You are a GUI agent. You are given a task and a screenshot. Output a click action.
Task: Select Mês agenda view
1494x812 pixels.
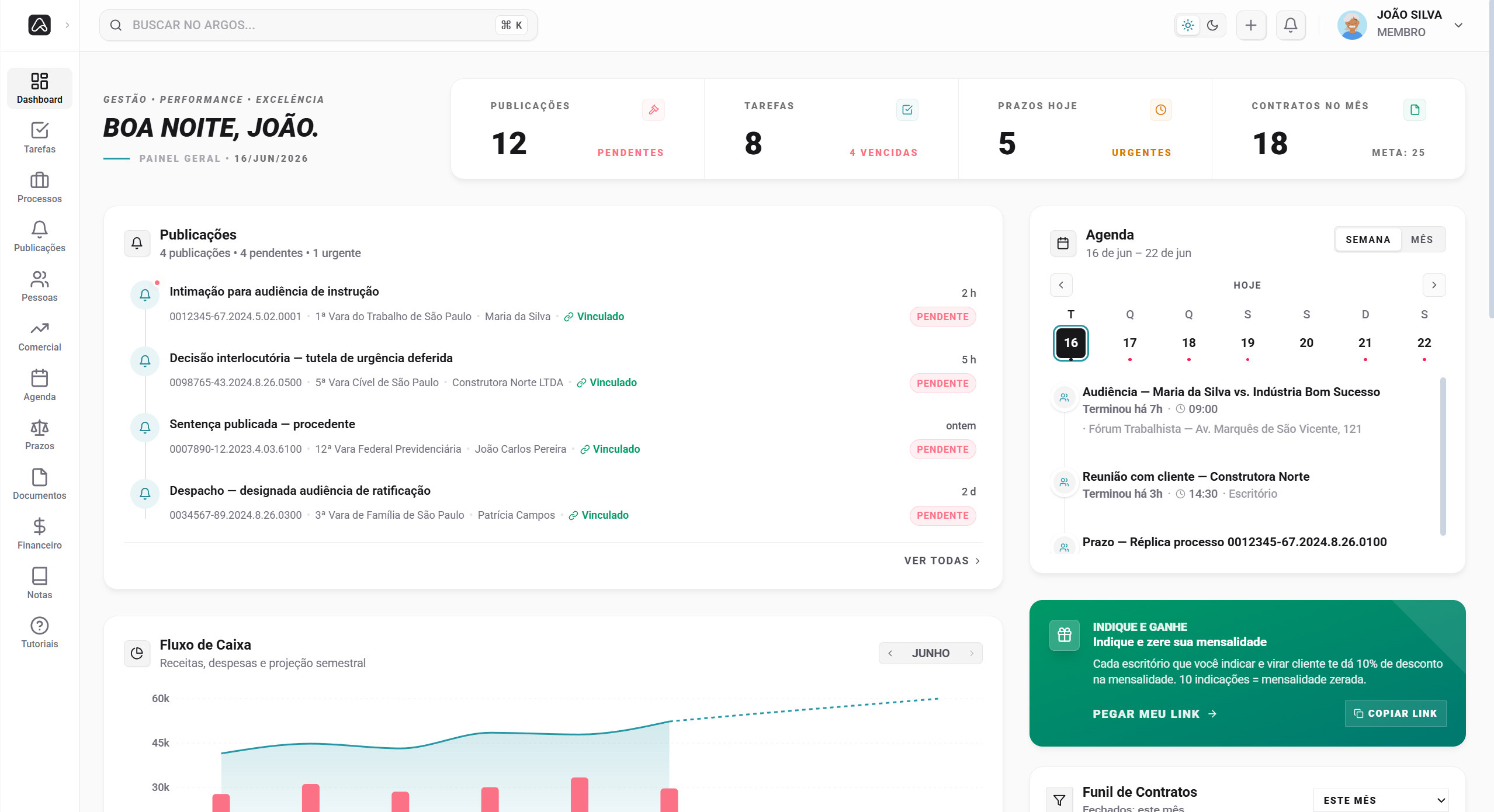tap(1422, 240)
